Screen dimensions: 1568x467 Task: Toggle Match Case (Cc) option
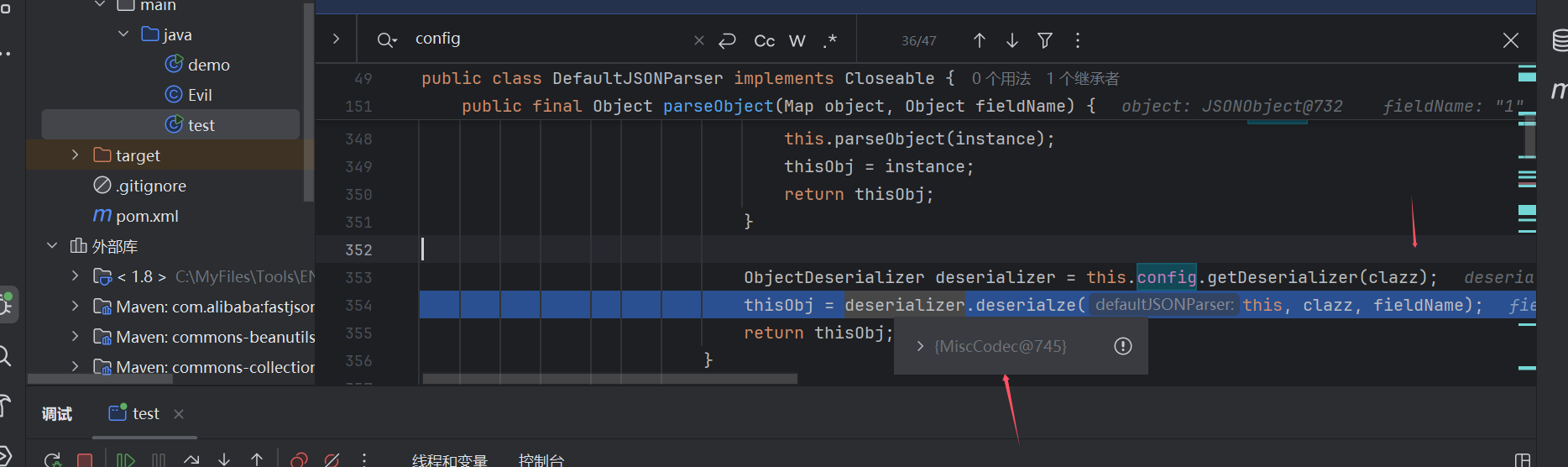tap(764, 40)
